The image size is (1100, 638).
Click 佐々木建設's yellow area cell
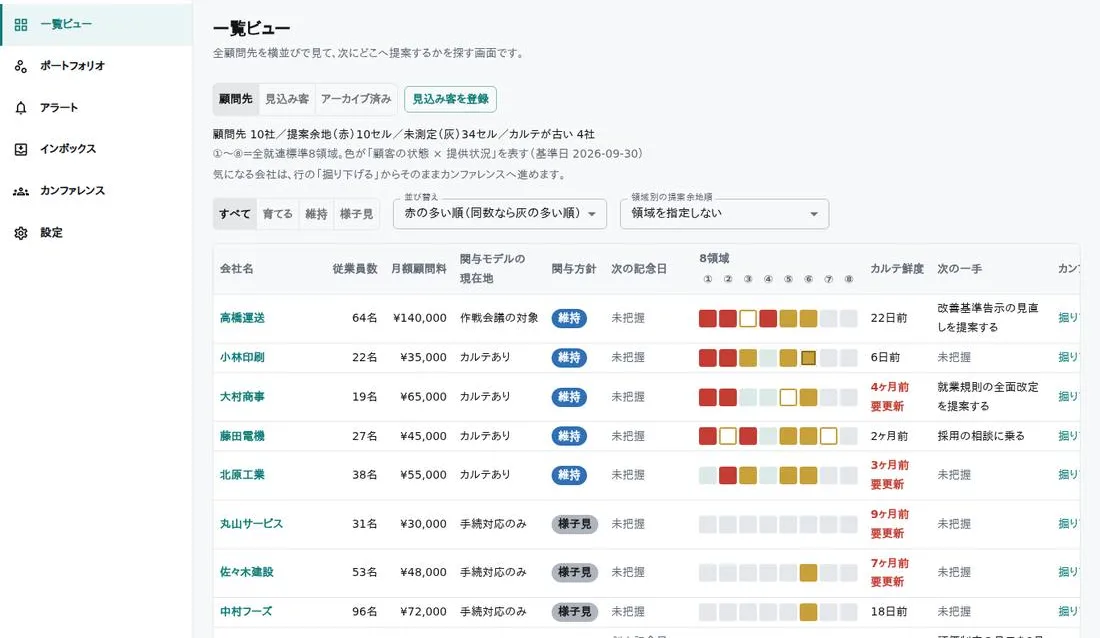coord(808,572)
